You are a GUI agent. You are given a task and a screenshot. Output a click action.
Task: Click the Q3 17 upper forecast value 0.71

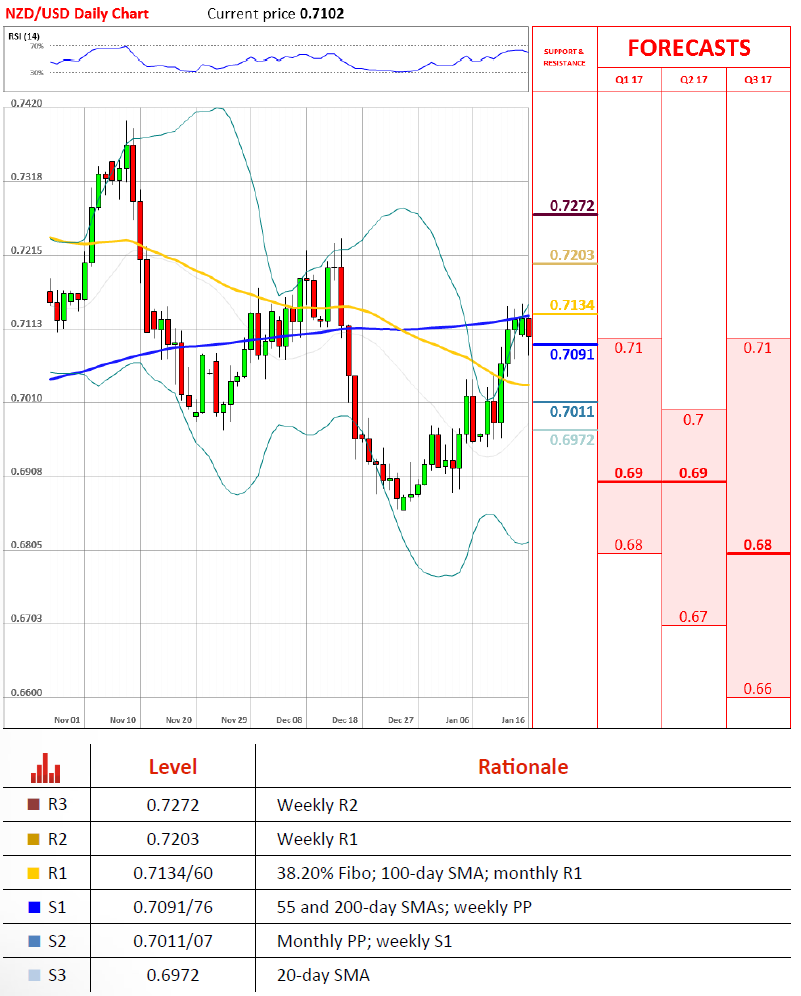757,348
